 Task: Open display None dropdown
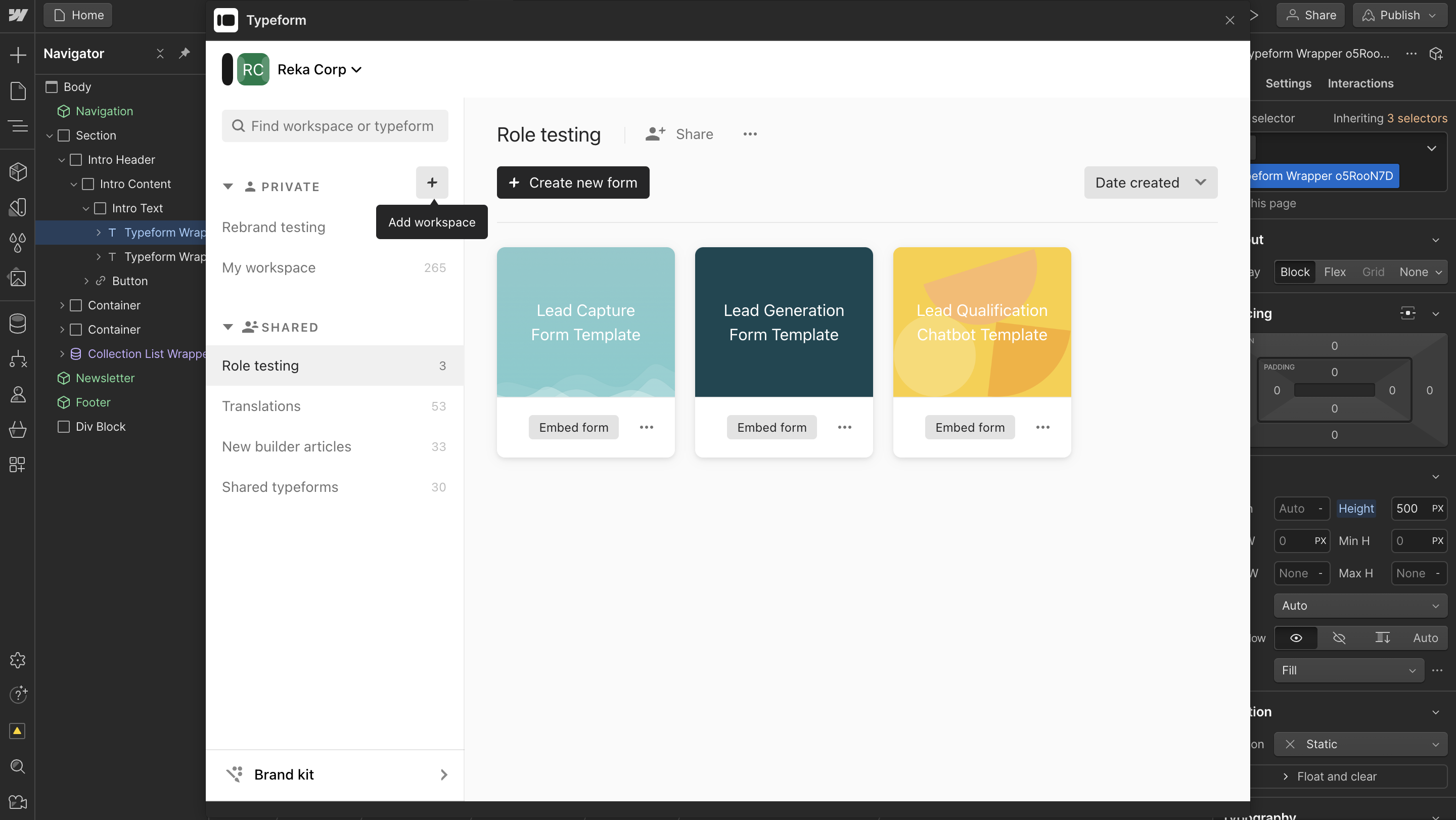[x=1421, y=272]
